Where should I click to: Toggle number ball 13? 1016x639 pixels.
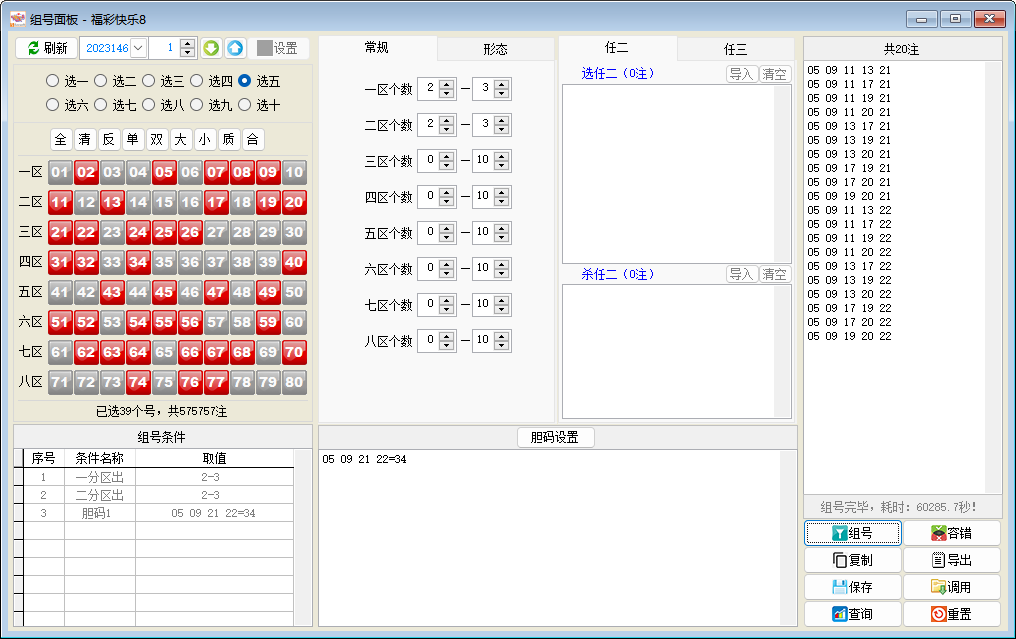[x=112, y=202]
